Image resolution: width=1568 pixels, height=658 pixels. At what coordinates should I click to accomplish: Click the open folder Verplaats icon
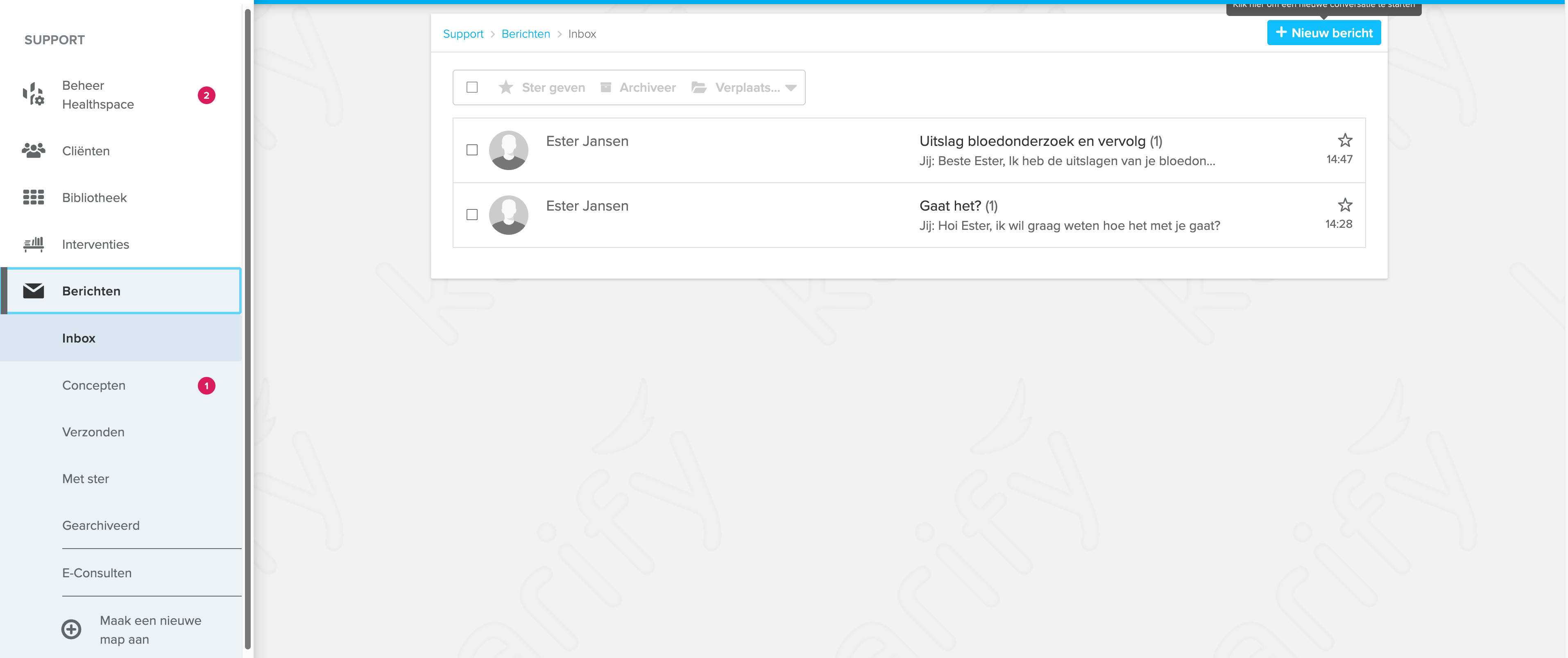tap(699, 88)
